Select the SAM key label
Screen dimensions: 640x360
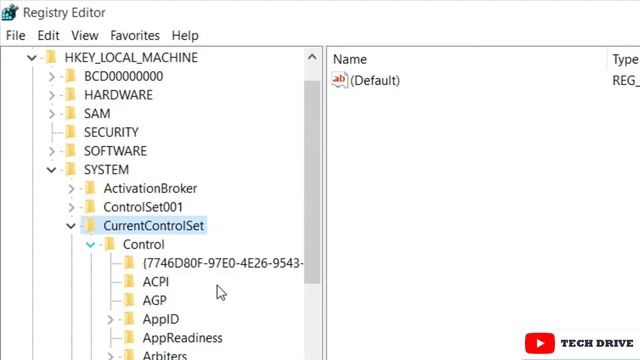tap(97, 113)
